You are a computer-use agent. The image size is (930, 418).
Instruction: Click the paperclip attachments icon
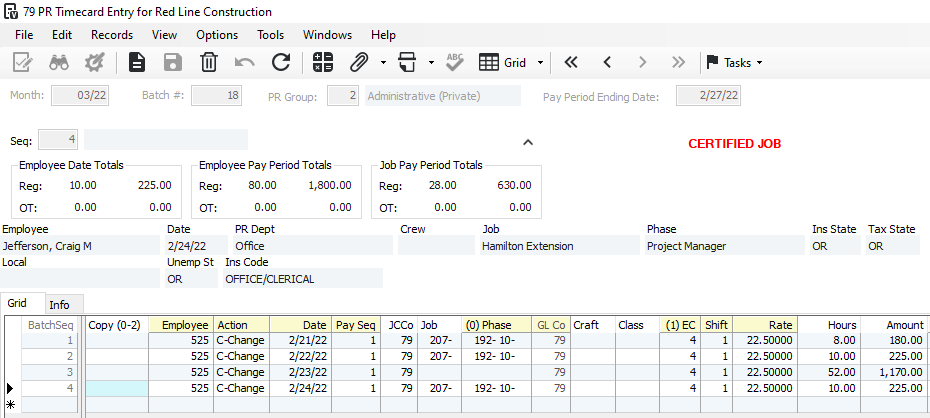359,62
